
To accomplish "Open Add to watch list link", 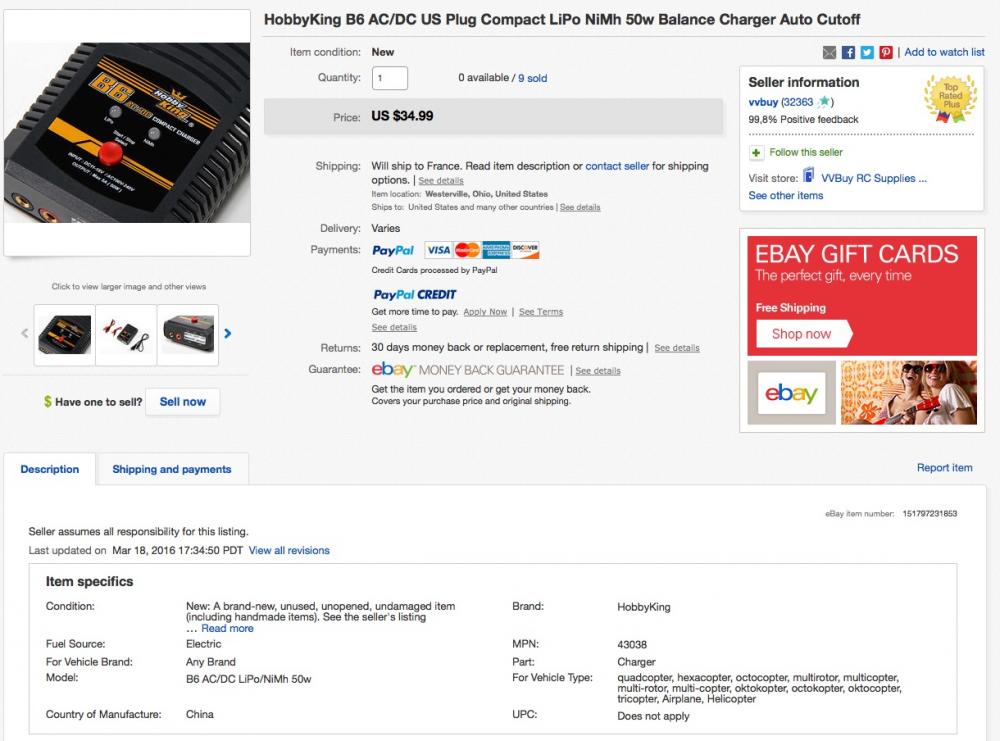I will click(944, 52).
